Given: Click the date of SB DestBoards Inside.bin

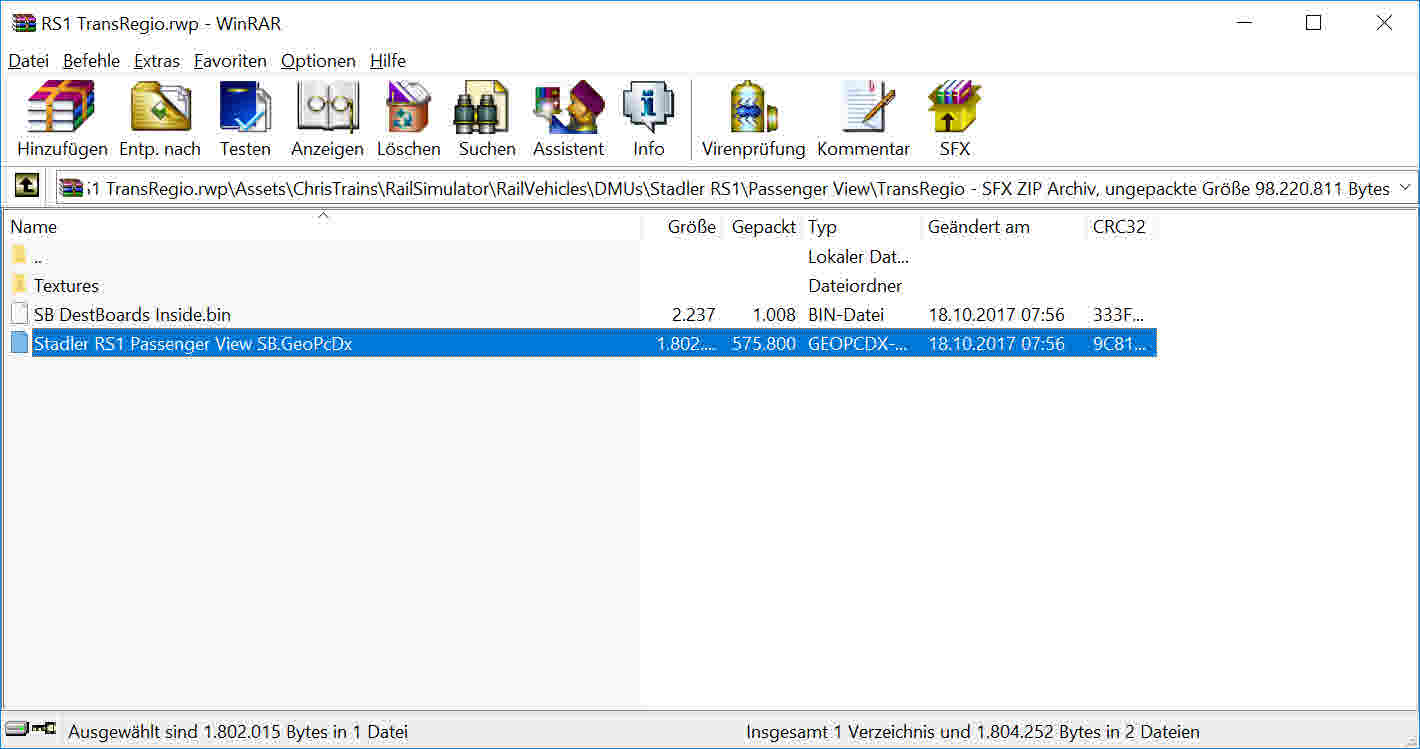Looking at the screenshot, I should click(x=996, y=315).
